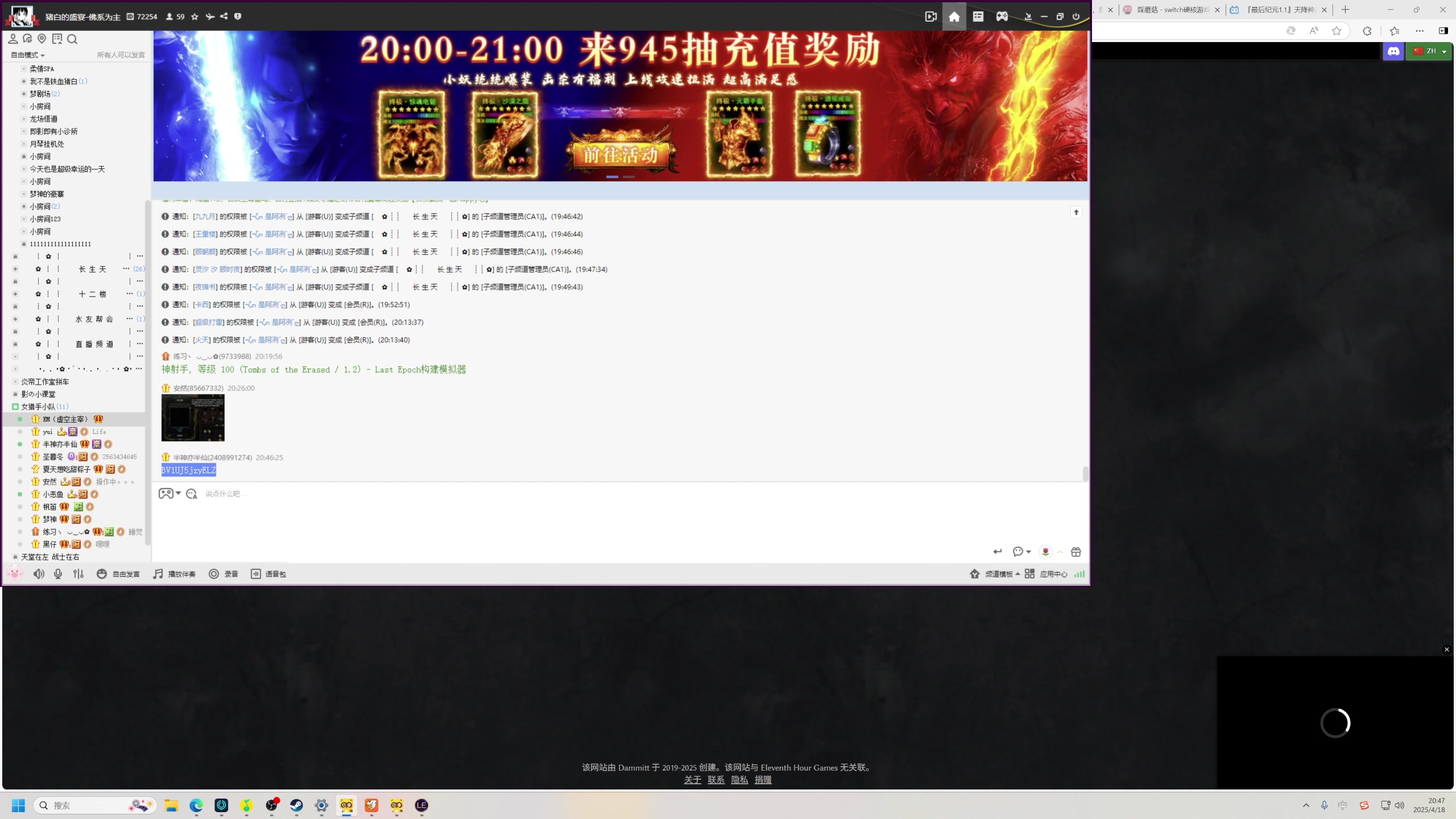The height and width of the screenshot is (819, 1456).
Task: Open the screenshot thumbnail posted by 安然
Action: coord(193,417)
